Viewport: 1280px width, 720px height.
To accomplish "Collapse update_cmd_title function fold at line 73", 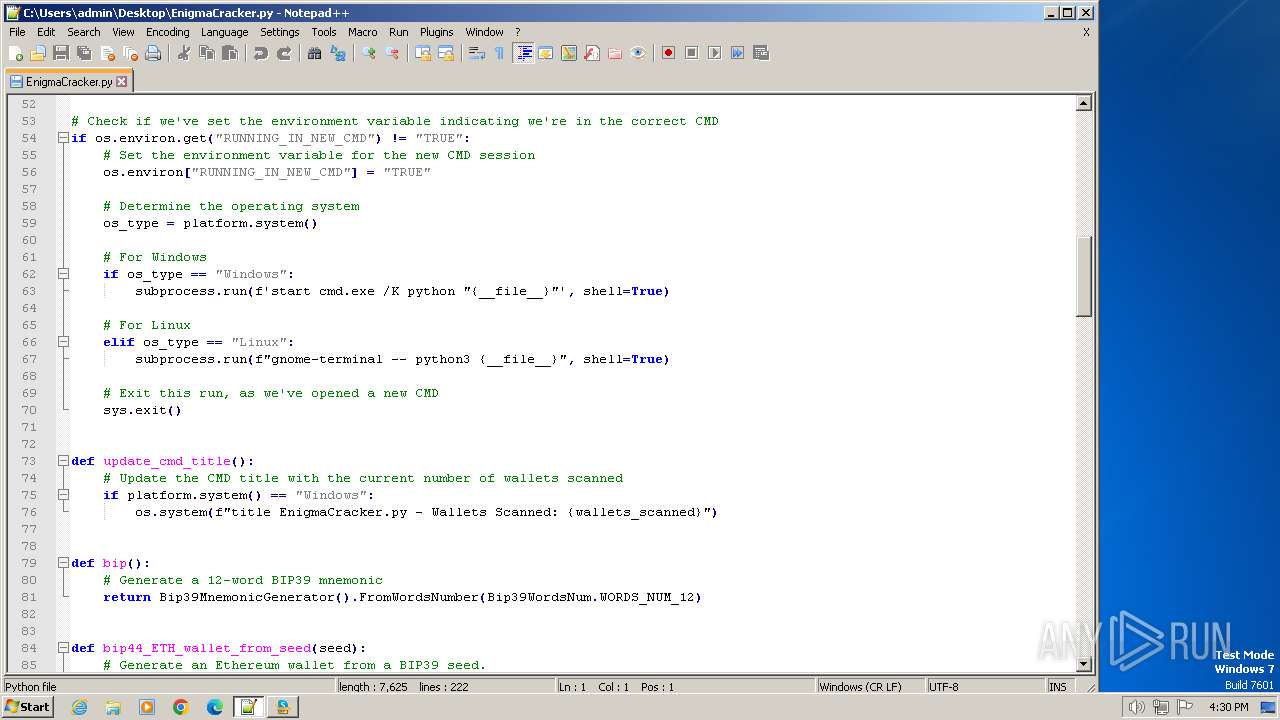I will pyautogui.click(x=63, y=461).
